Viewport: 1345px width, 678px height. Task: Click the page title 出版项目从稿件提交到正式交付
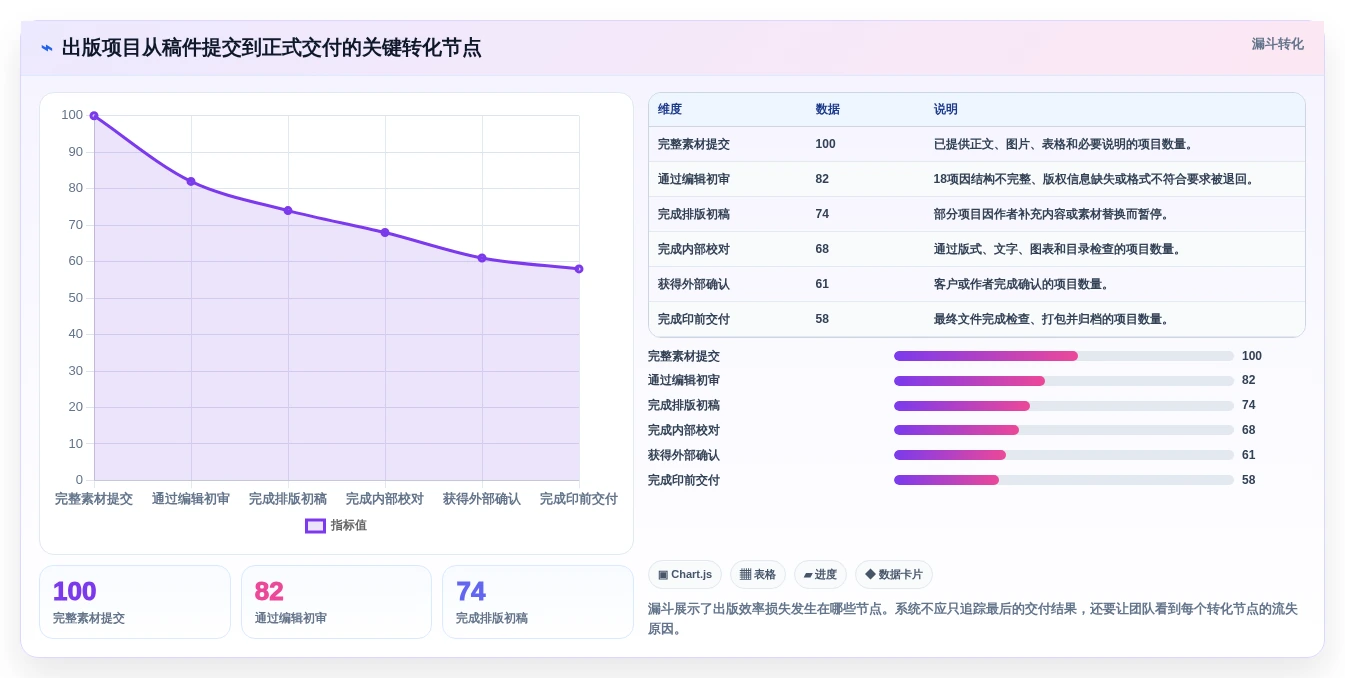point(271,48)
